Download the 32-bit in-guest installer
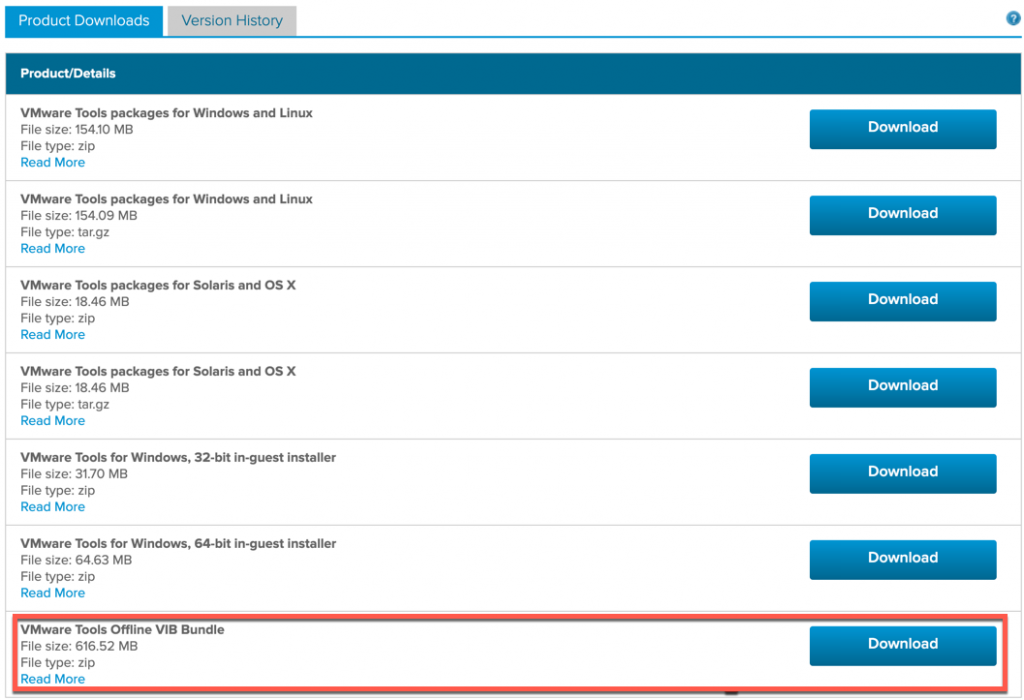Viewport: 1024px width, 700px height. pyautogui.click(x=903, y=473)
